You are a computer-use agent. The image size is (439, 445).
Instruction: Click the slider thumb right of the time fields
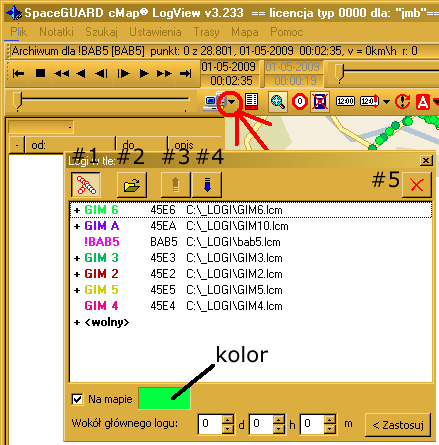tap(339, 73)
